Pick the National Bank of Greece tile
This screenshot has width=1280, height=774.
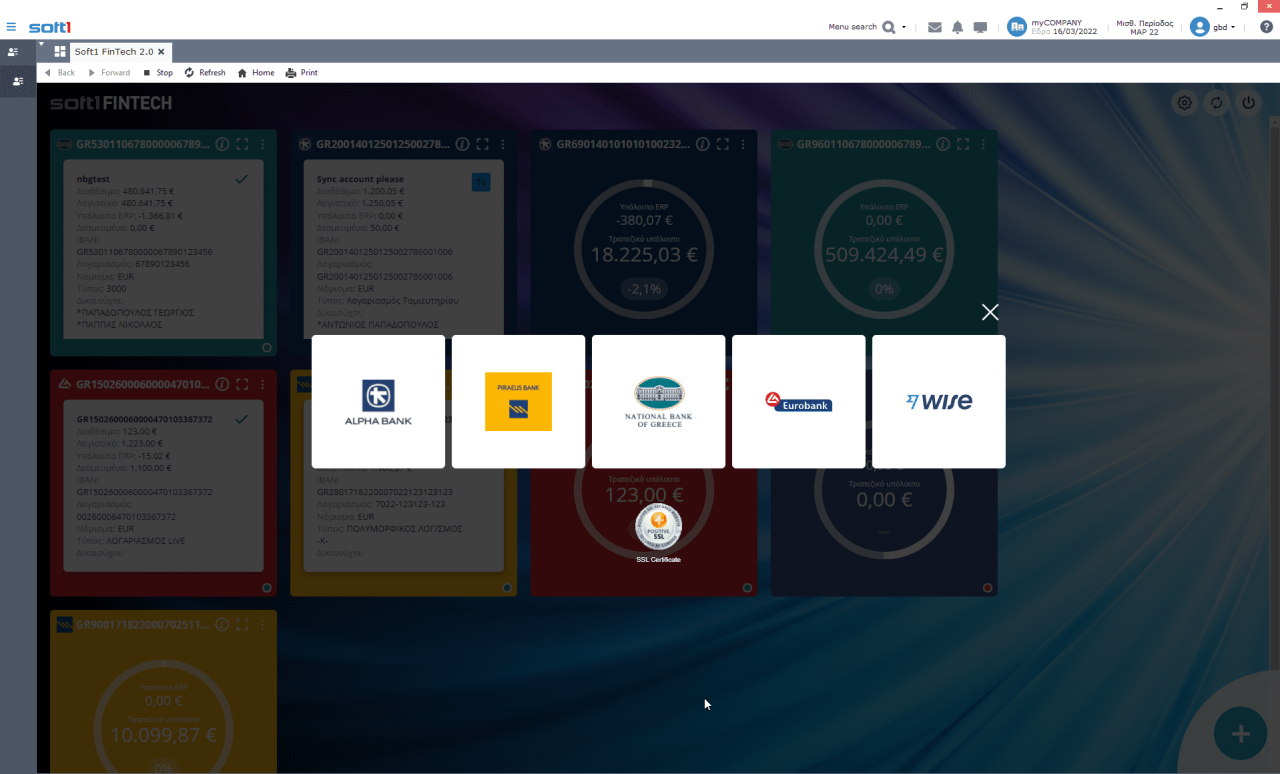(x=658, y=401)
